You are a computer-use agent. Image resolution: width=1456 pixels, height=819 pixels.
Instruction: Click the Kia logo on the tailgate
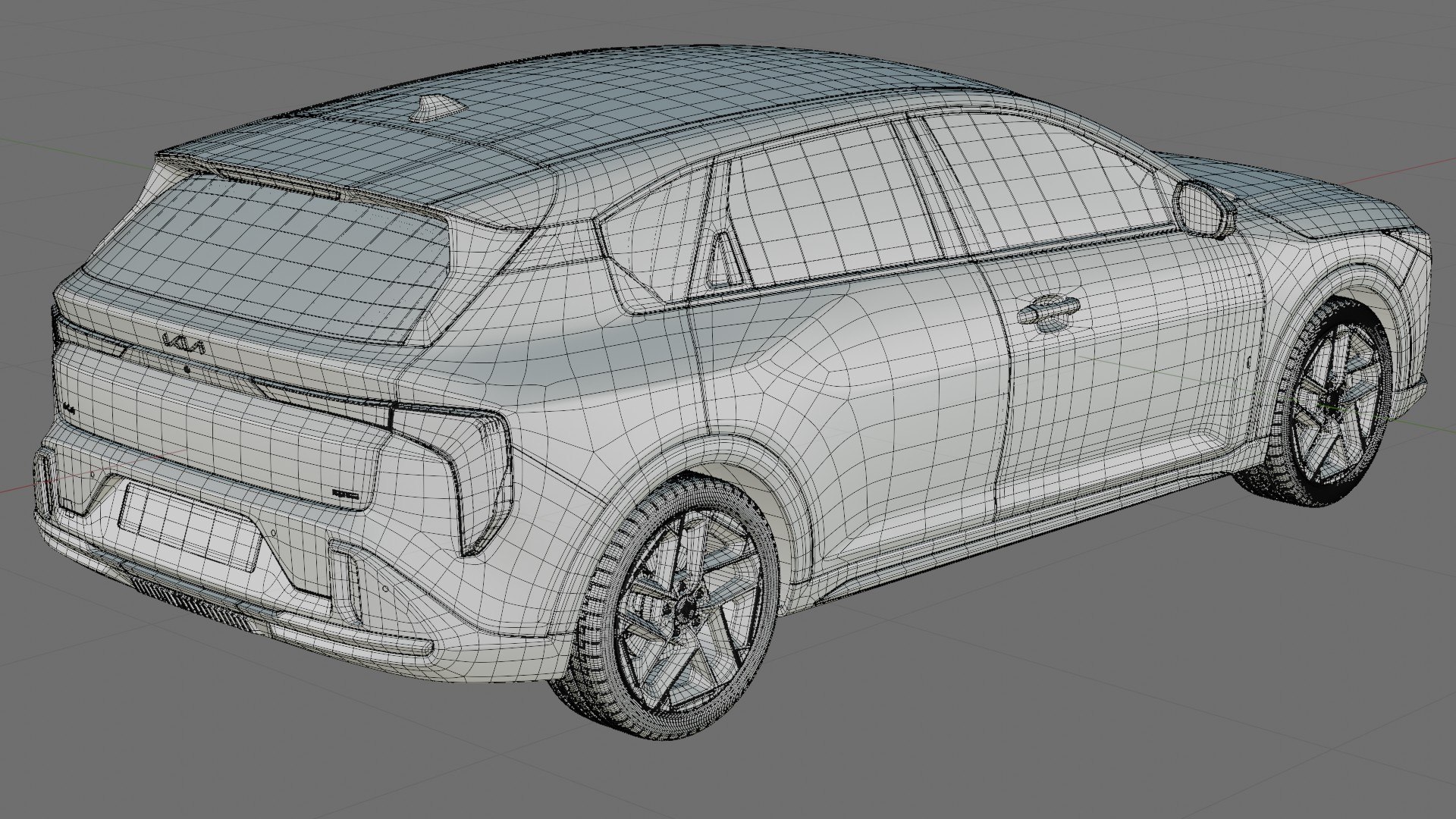[x=184, y=346]
